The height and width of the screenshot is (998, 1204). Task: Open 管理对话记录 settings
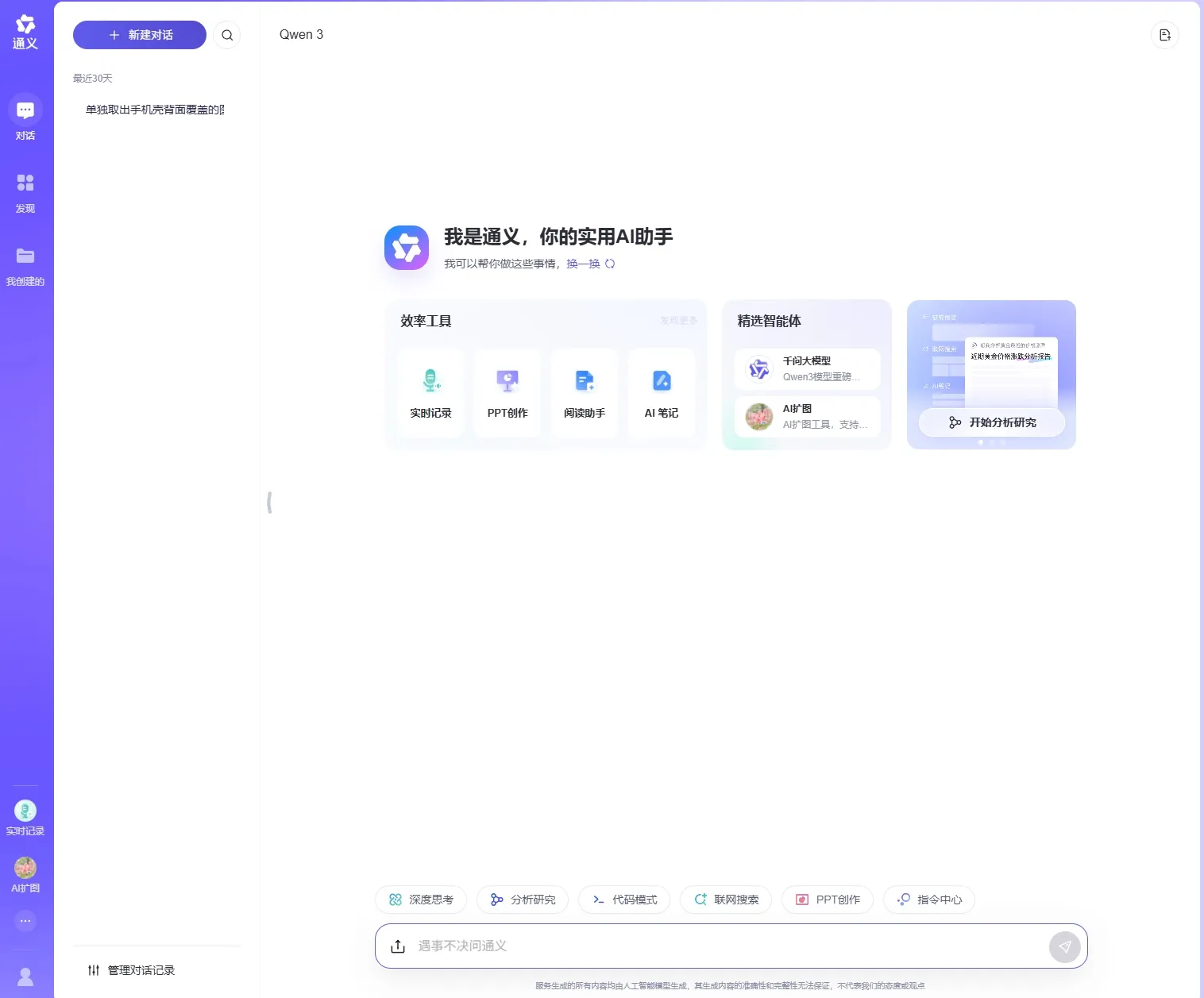132,970
